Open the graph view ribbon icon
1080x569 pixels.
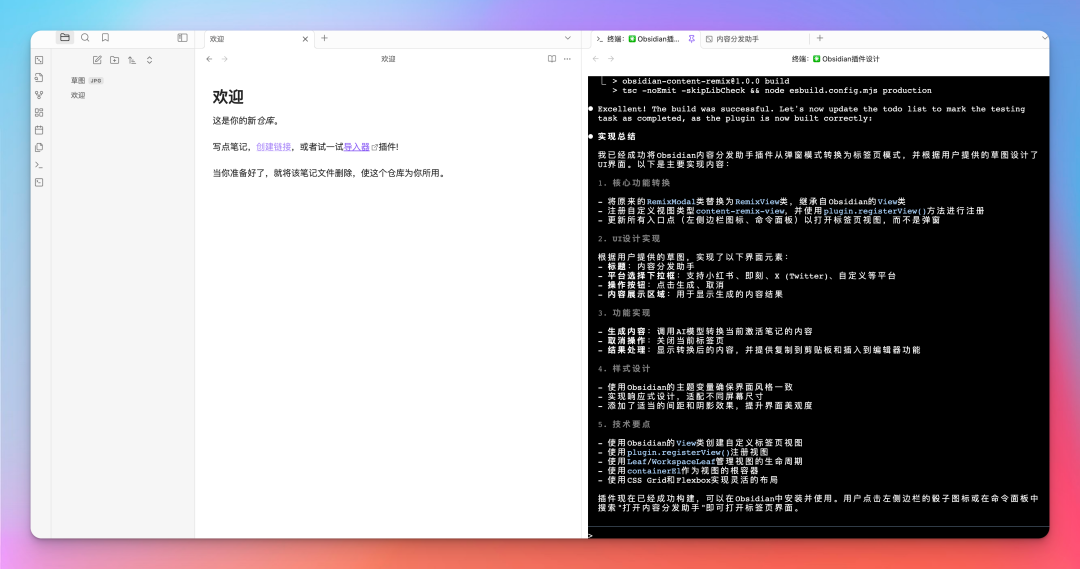click(x=39, y=95)
